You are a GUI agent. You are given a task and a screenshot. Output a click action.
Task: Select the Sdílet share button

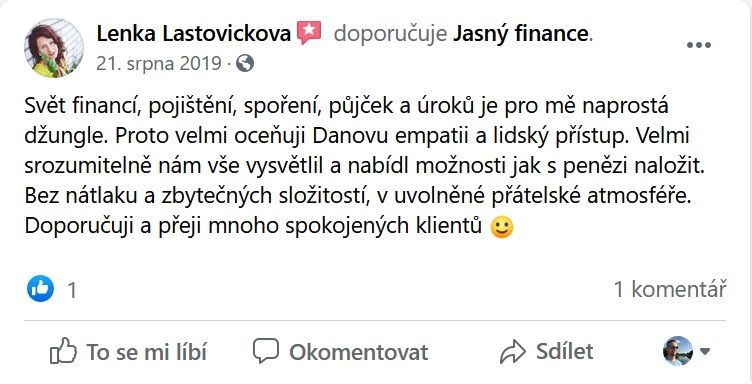click(546, 351)
